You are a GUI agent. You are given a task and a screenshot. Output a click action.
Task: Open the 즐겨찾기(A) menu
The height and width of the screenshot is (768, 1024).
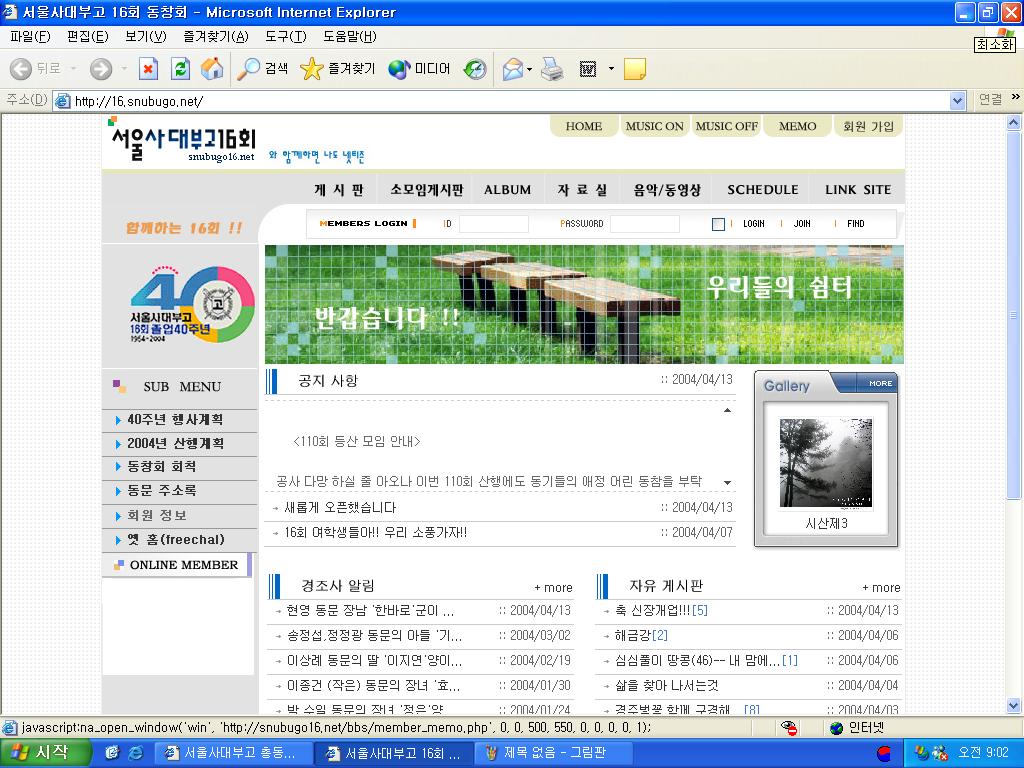click(216, 37)
